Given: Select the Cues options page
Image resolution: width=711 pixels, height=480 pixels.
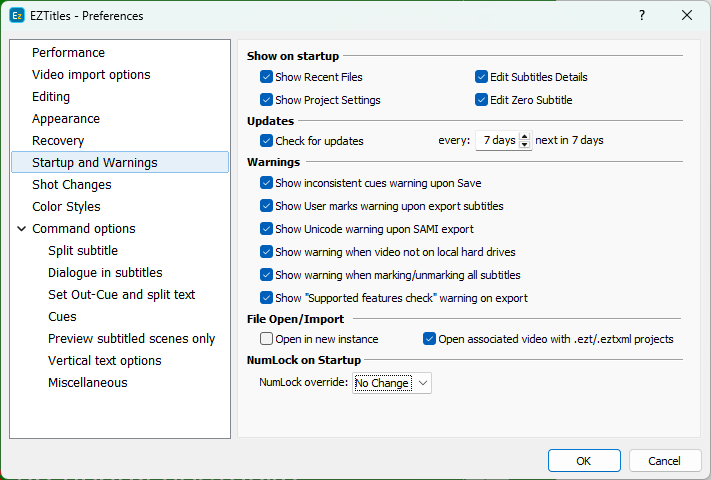Looking at the screenshot, I should (62, 317).
